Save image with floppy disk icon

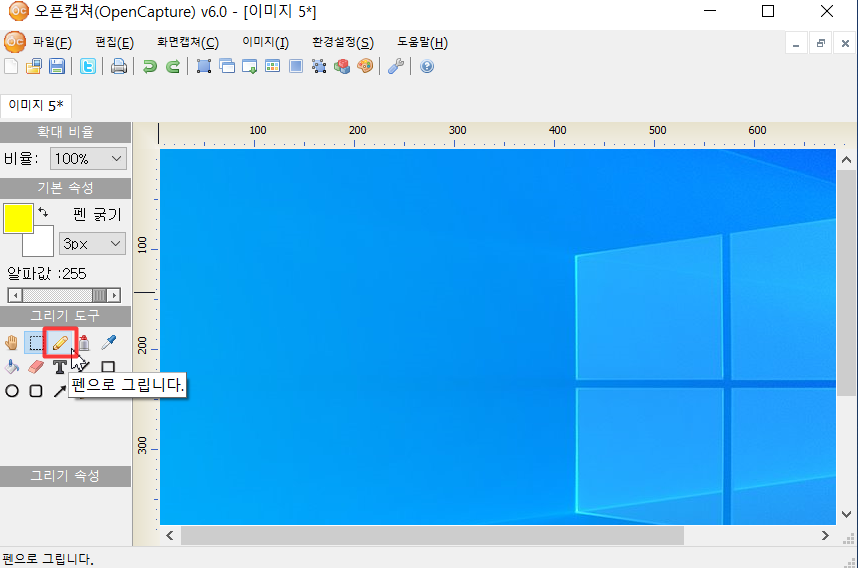coord(57,66)
